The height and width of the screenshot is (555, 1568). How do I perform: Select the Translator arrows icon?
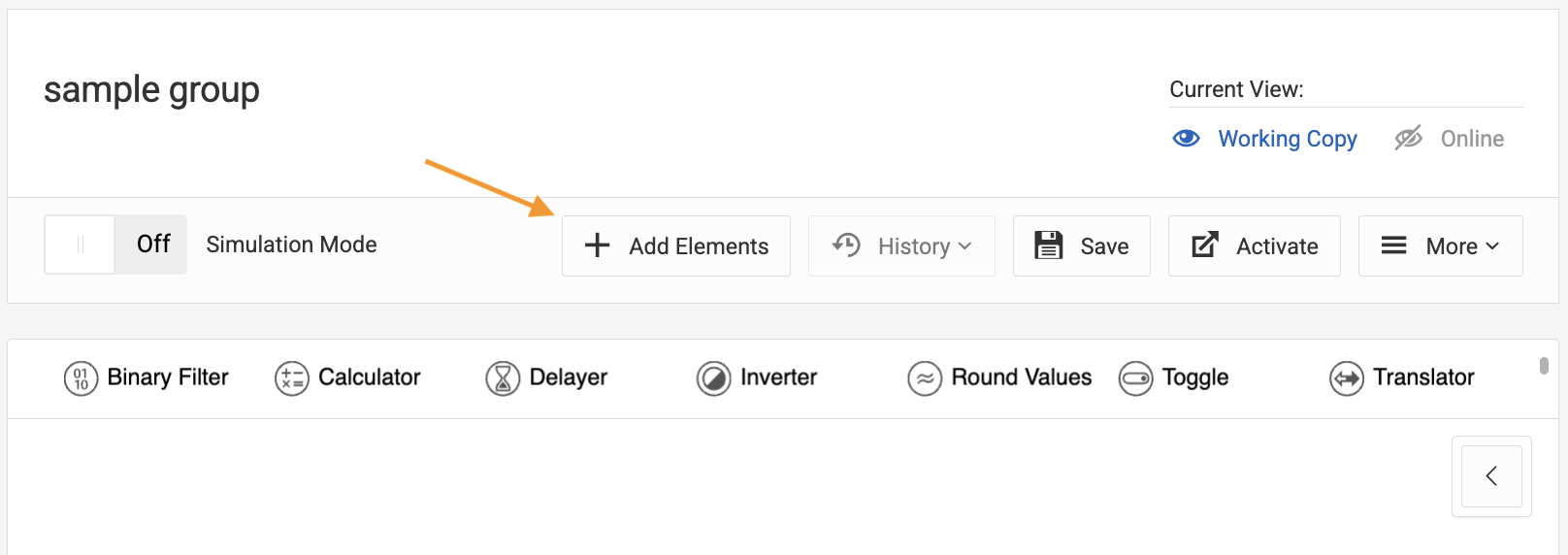click(1347, 378)
